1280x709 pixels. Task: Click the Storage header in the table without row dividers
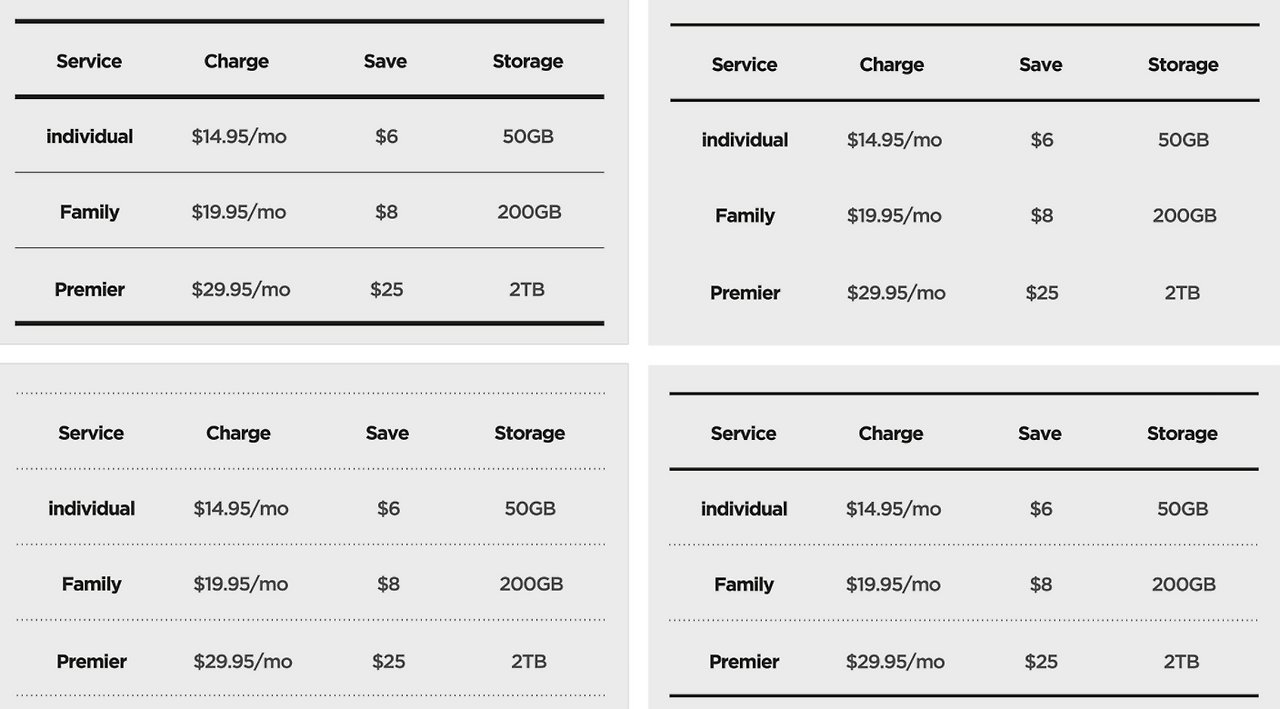pyautogui.click(x=1183, y=64)
